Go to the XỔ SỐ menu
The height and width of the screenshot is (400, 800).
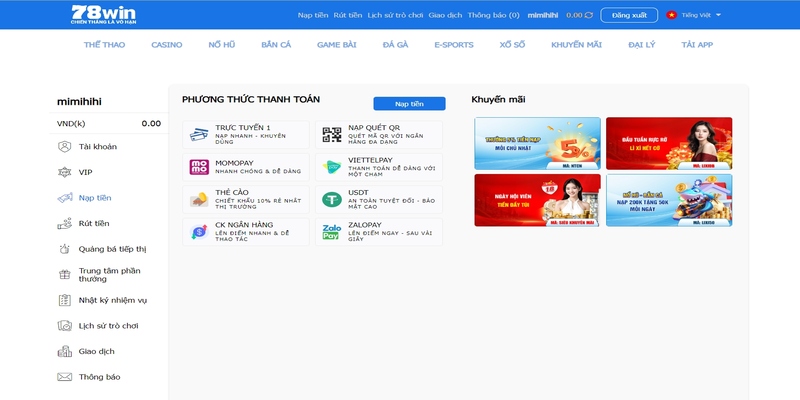(513, 46)
